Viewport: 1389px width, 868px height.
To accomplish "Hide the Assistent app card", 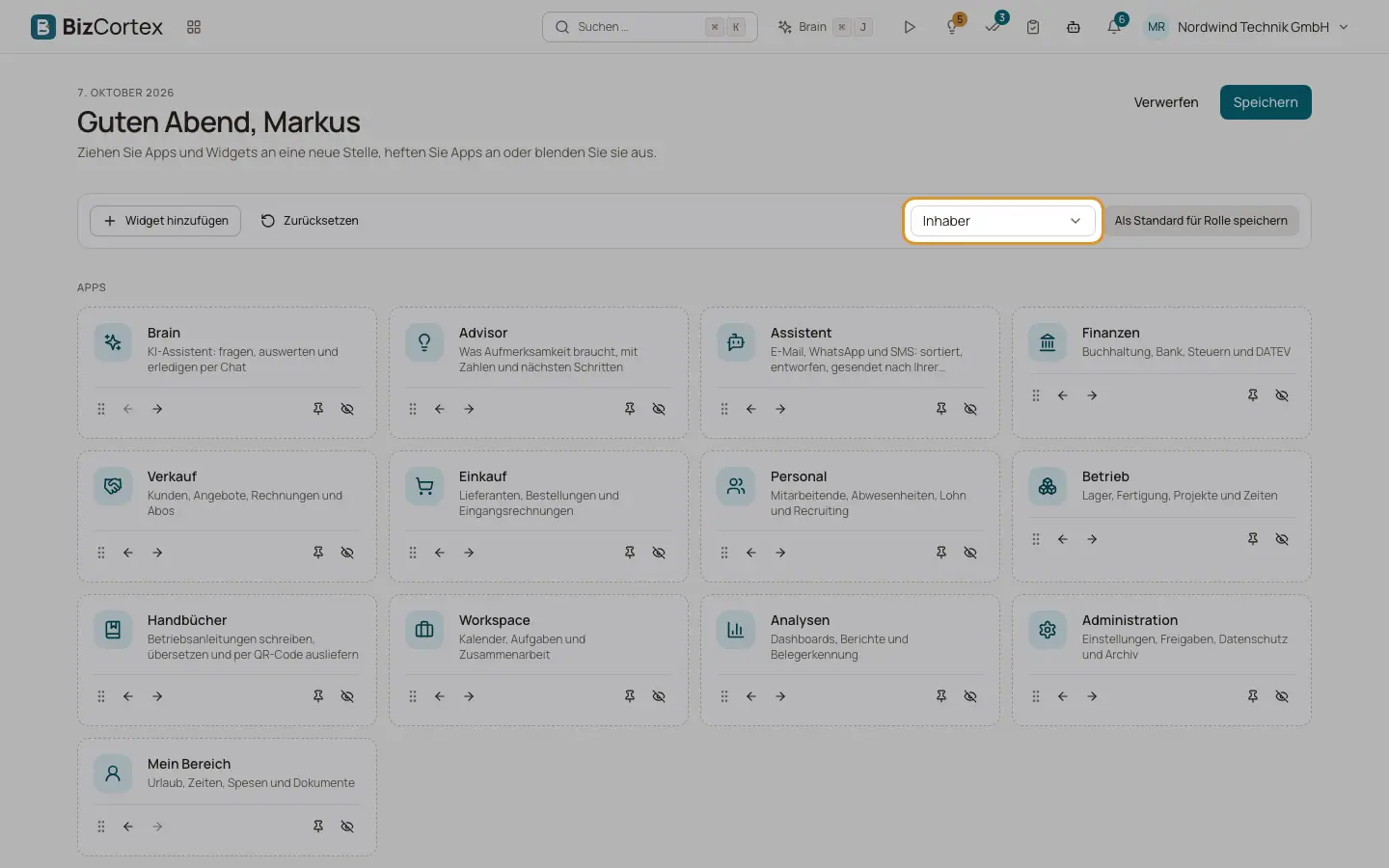I will pos(970,409).
